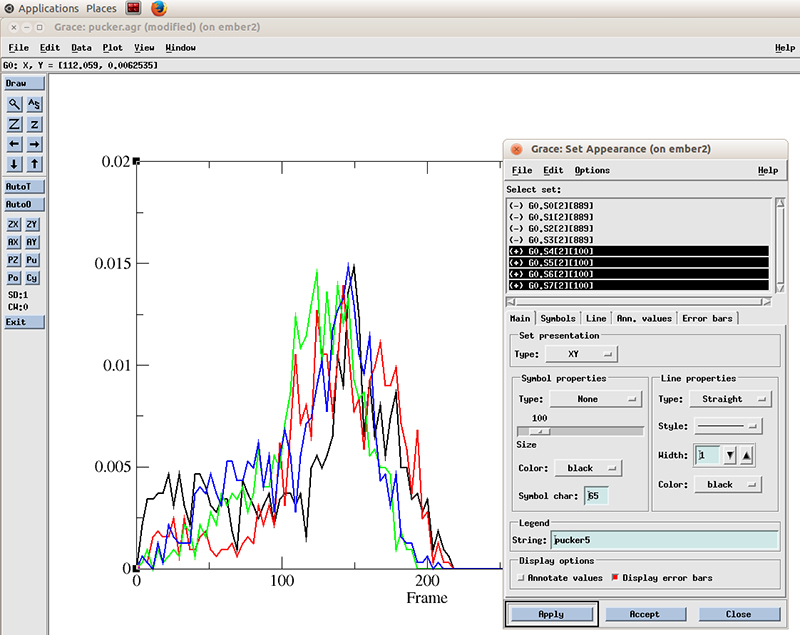Screen dimensions: 800x635
Task: Select the magnifier zoom tool
Action: coord(14,104)
